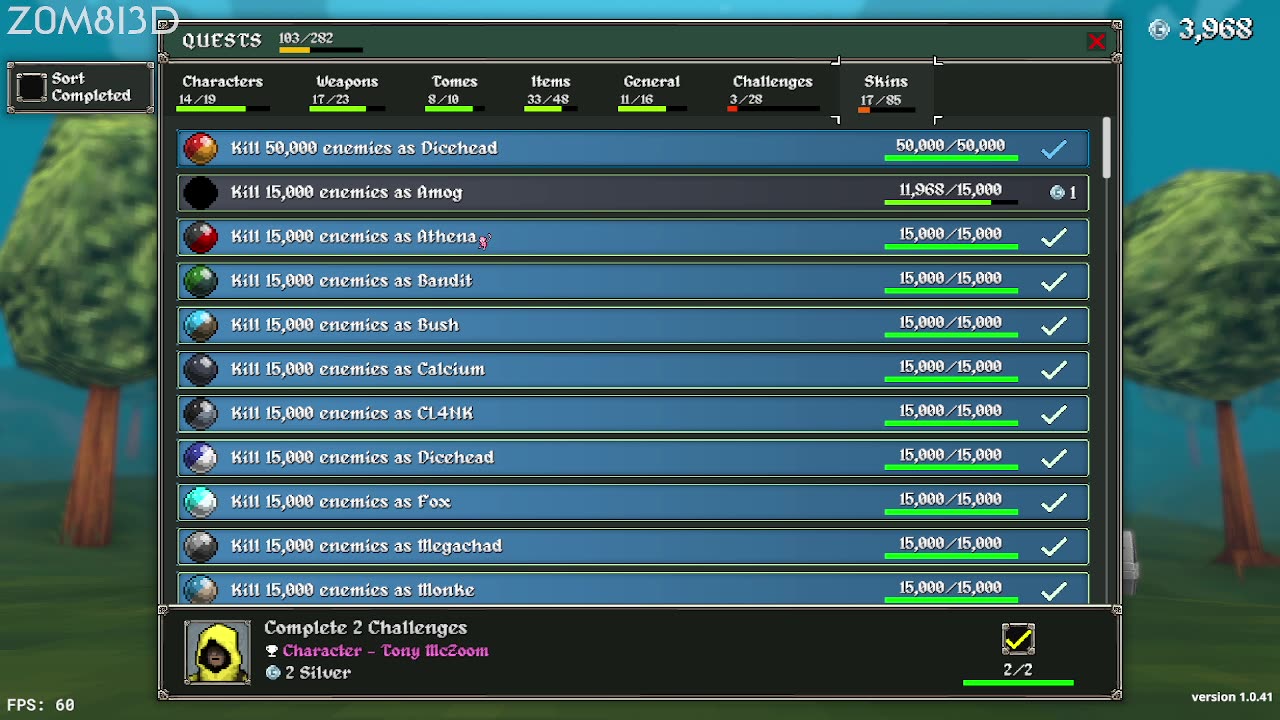This screenshot has width=1280, height=720.
Task: Click the checkmark on the Monke quest
Action: [1054, 590]
